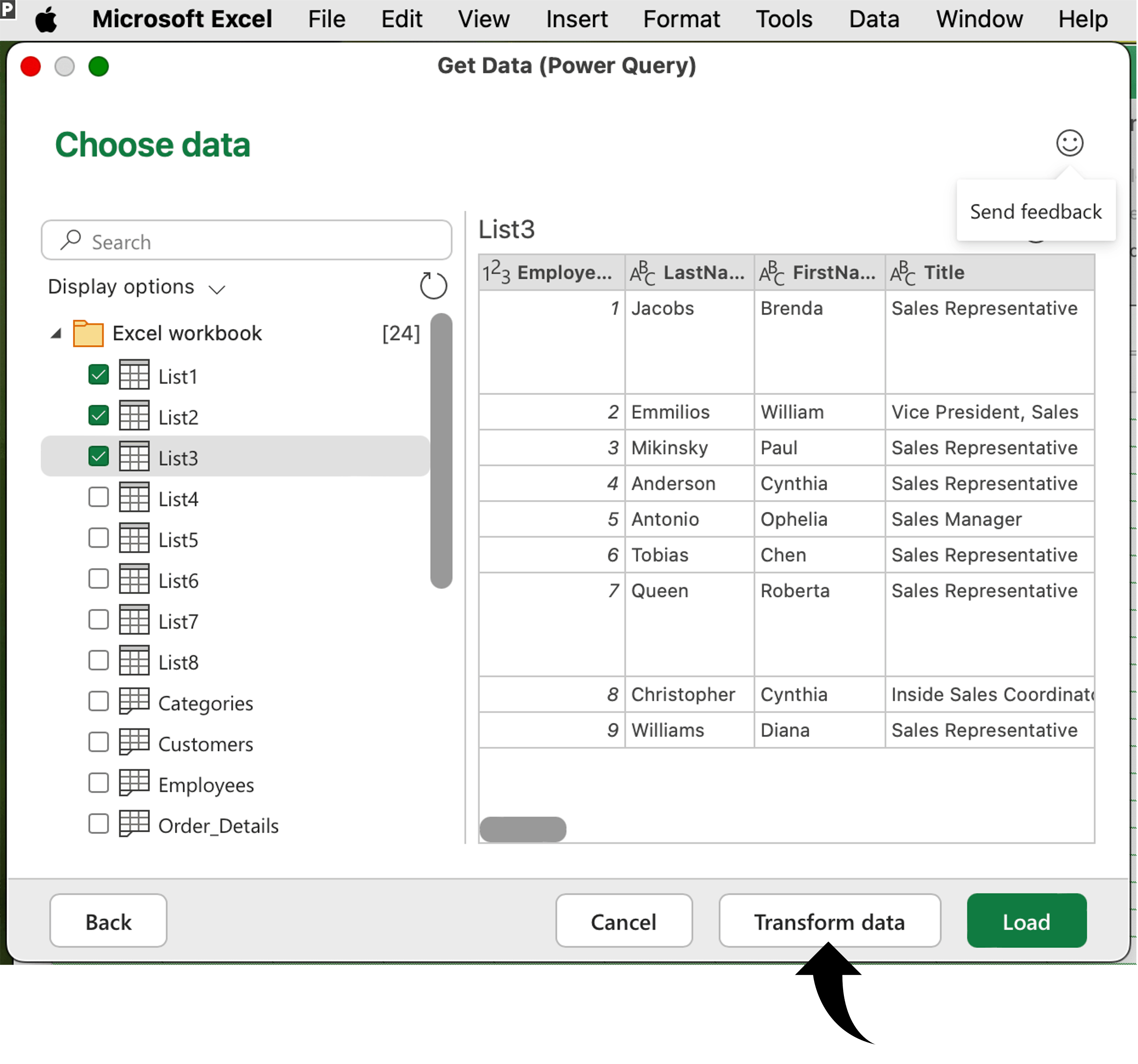Select the Employees item in the tree
The image size is (1138, 1064).
(205, 784)
